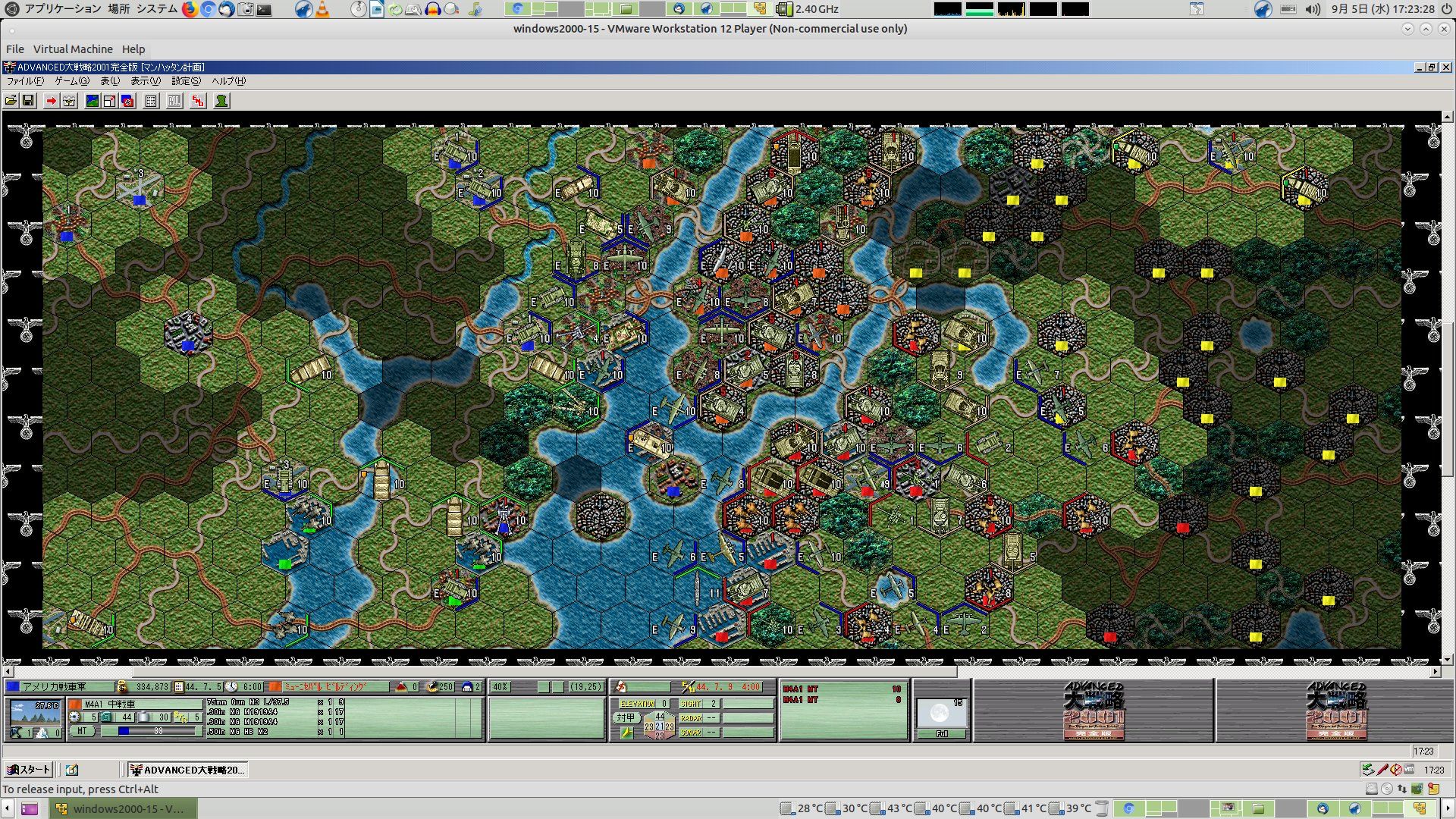The width and height of the screenshot is (1456, 819).
Task: Select ADVANCED大戦略 in the Windows taskbar
Action: (x=187, y=770)
